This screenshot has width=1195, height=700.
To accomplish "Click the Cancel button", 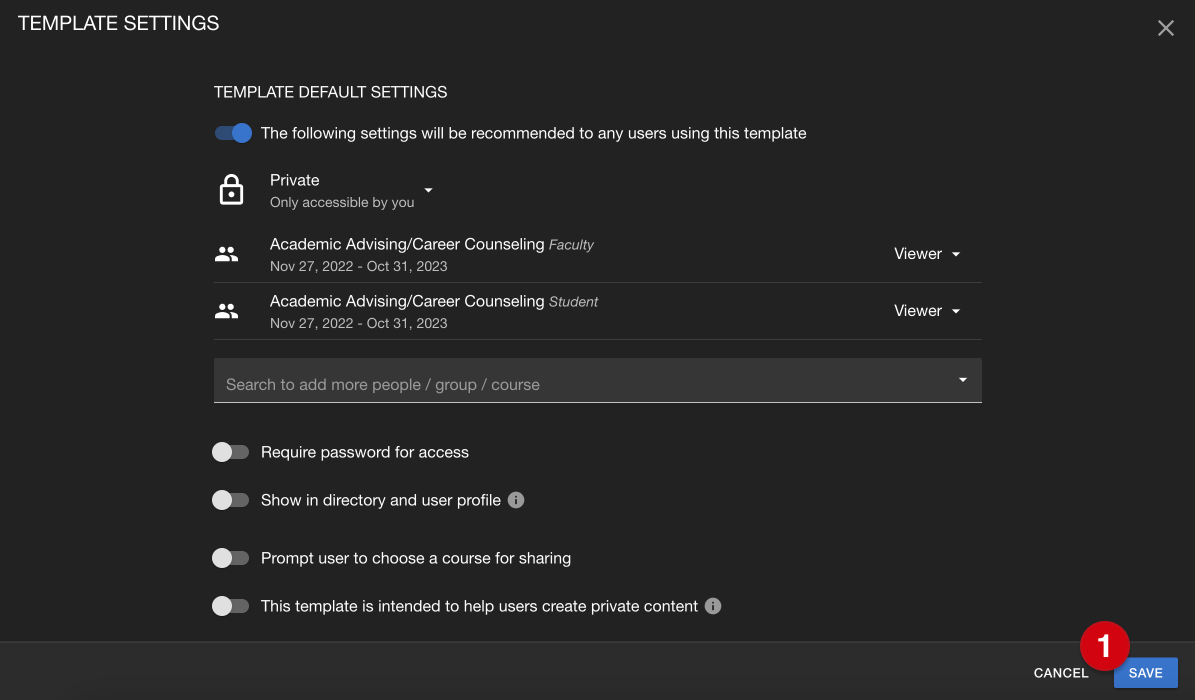I will (x=1060, y=673).
